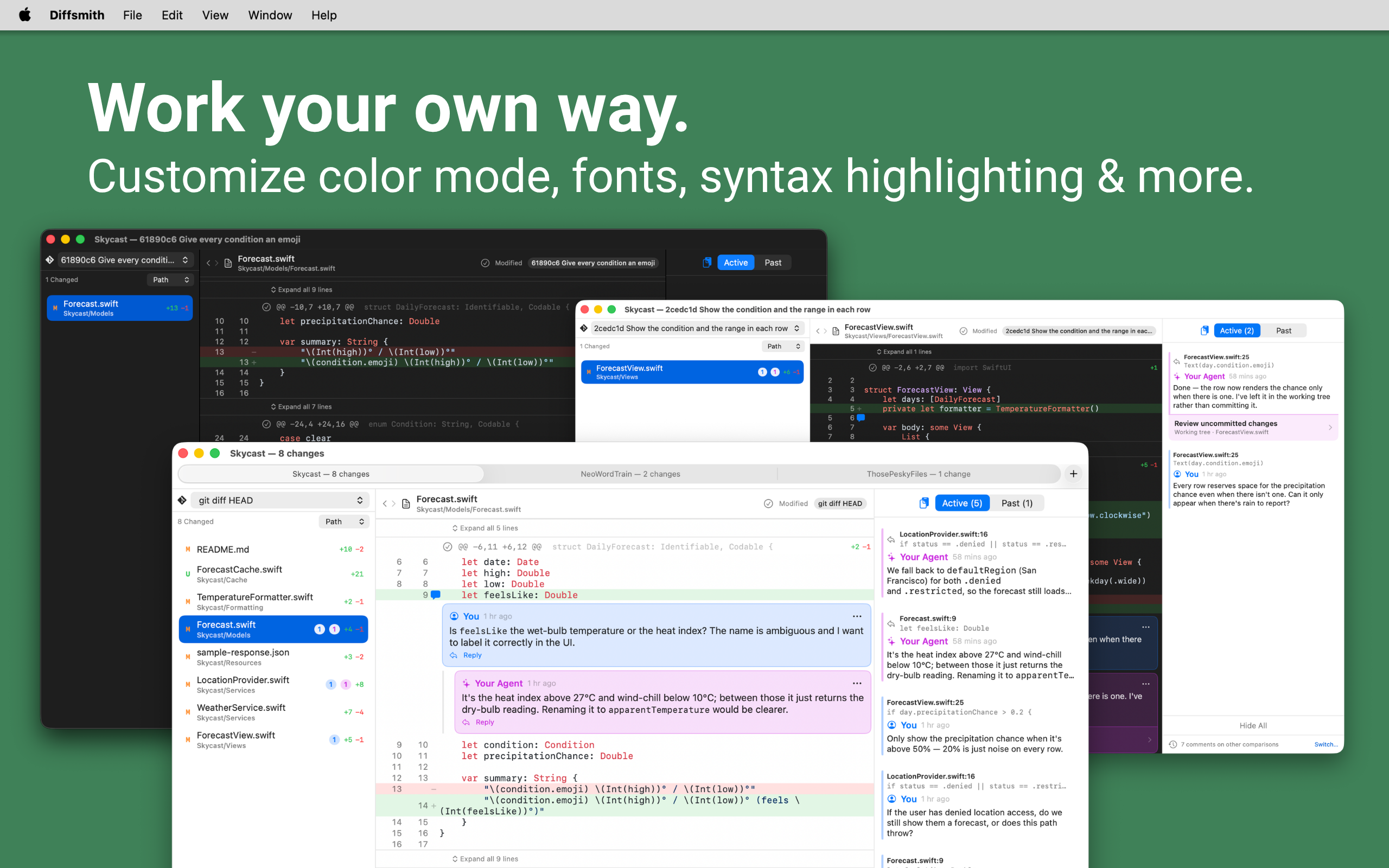The image size is (1389, 868).
Task: Open the Help menu
Action: click(x=324, y=15)
